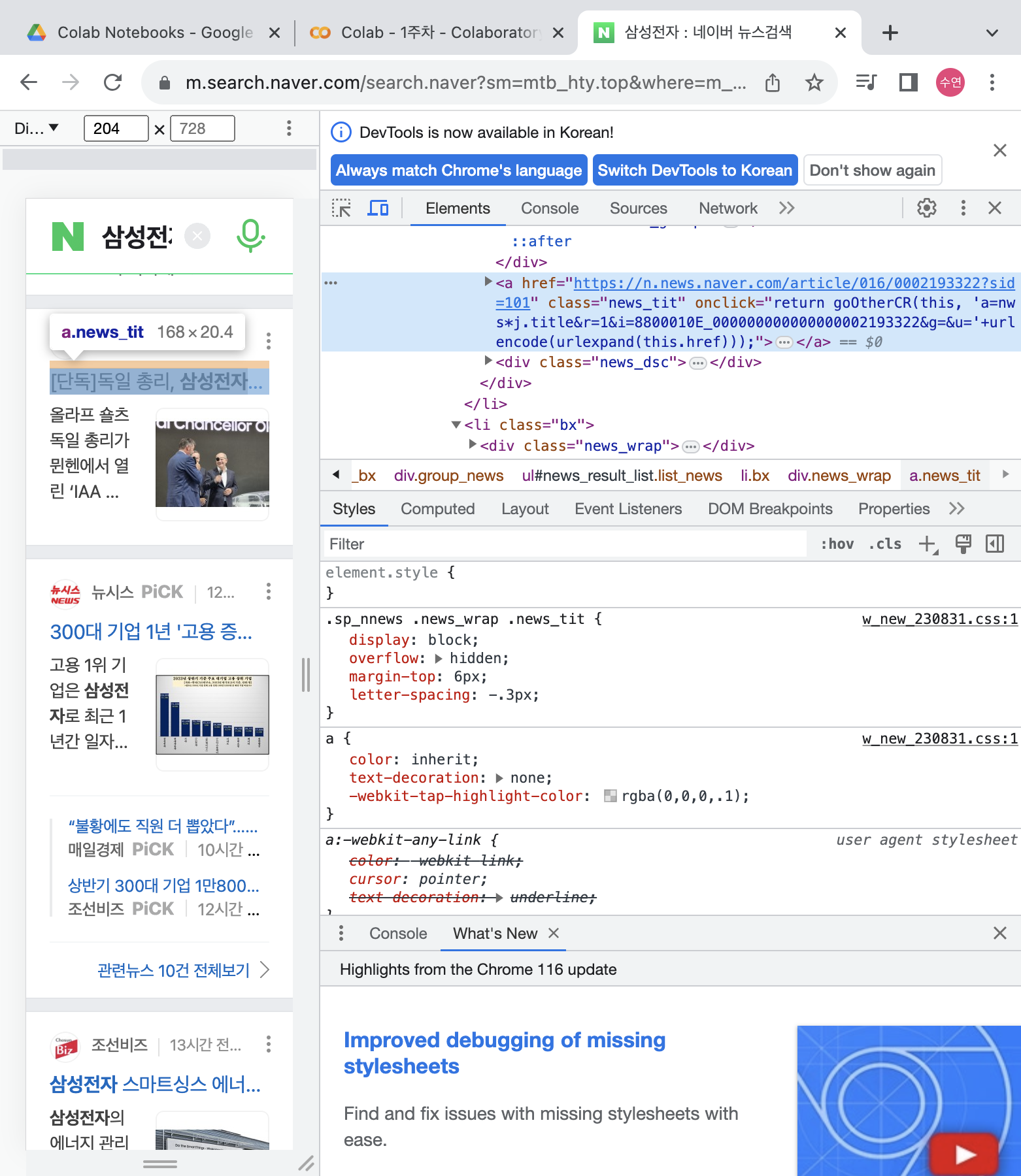Select ul#news_result_list breadcrumb
The width and height of the screenshot is (1021, 1176).
622,476
